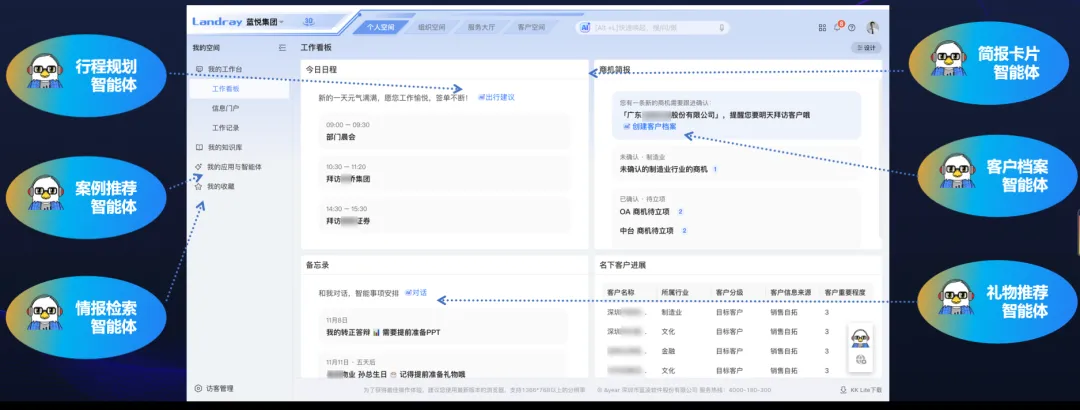Open notifications bell with red badge
Screen dimensions: 1080x410
coord(837,27)
